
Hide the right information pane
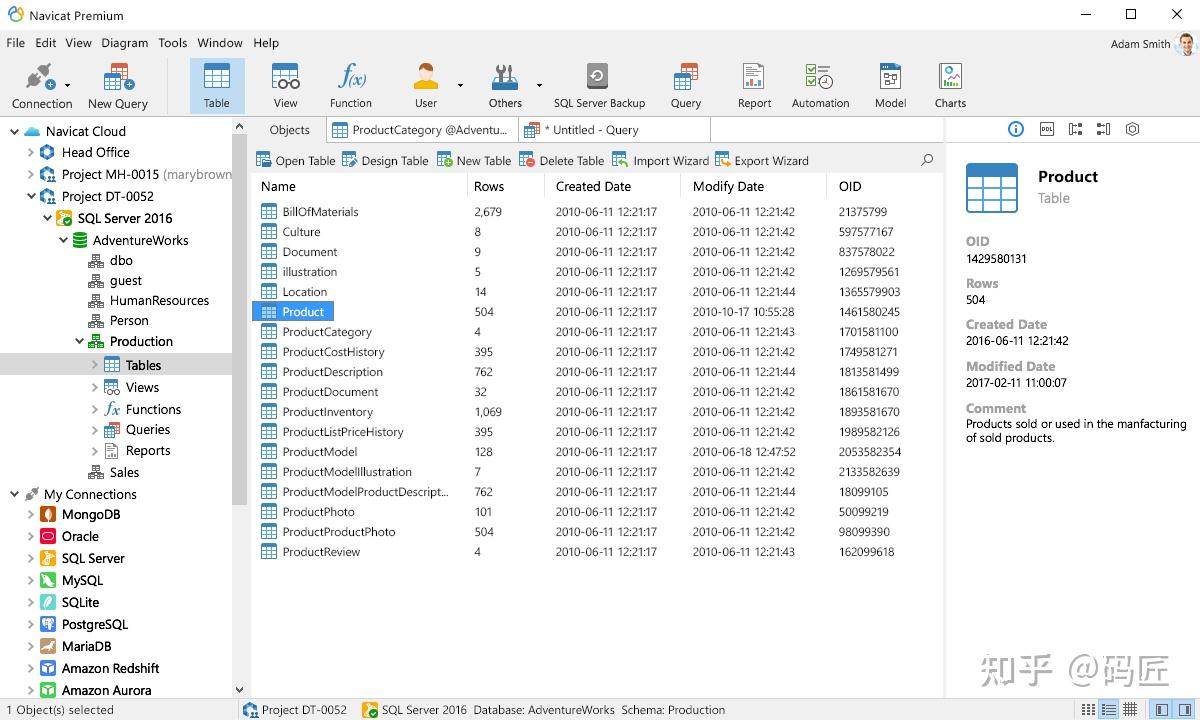click(x=1186, y=709)
